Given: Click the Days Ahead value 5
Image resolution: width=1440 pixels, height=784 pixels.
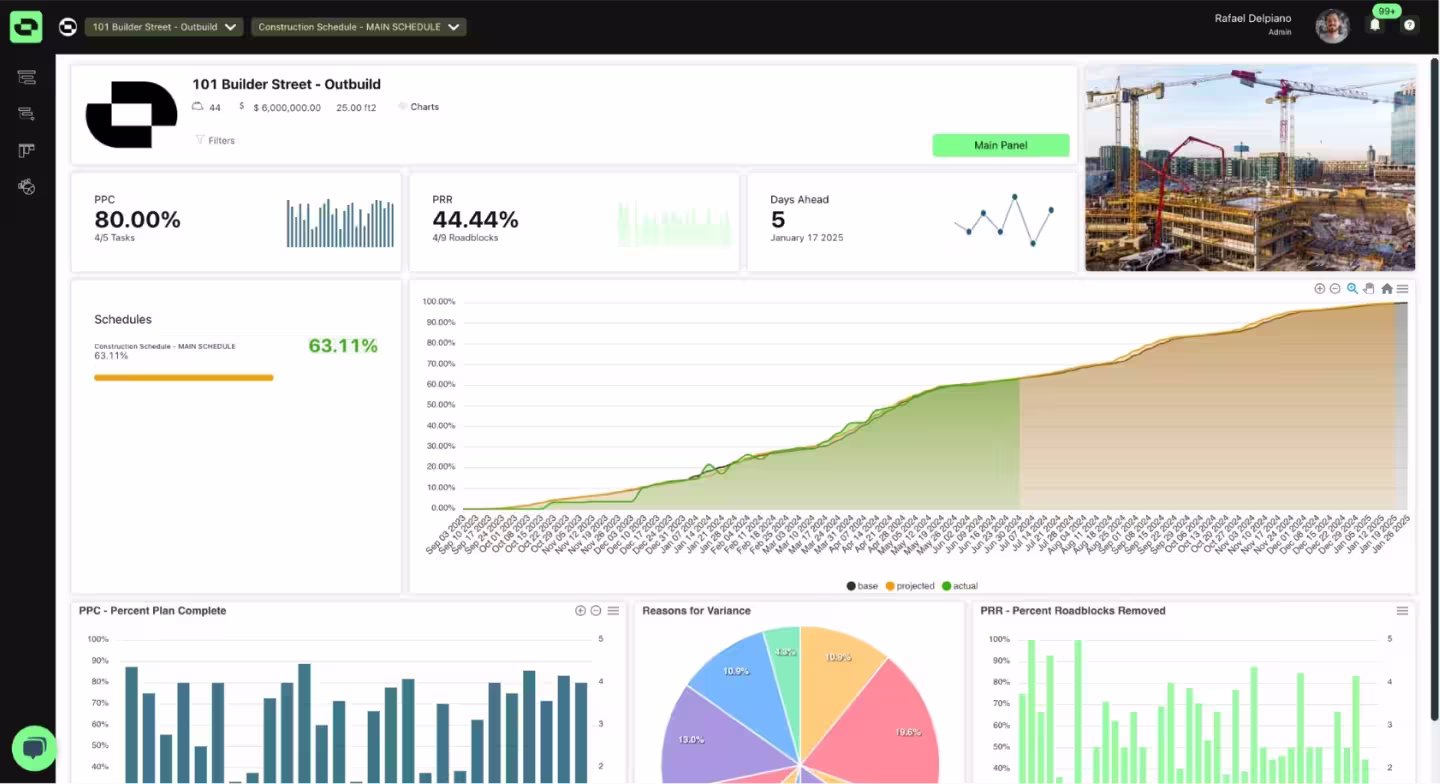Looking at the screenshot, I should [778, 219].
